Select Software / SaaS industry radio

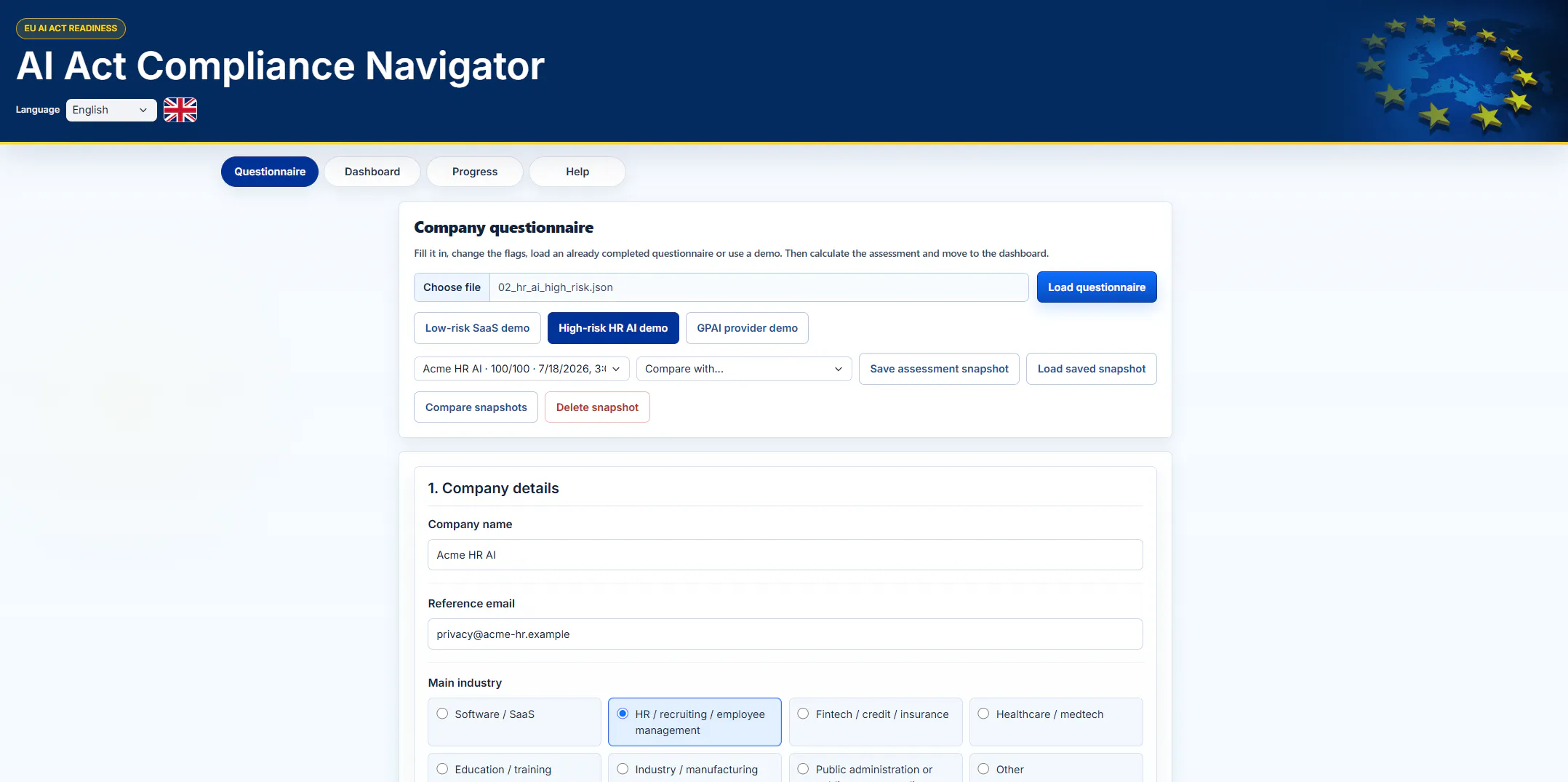442,714
